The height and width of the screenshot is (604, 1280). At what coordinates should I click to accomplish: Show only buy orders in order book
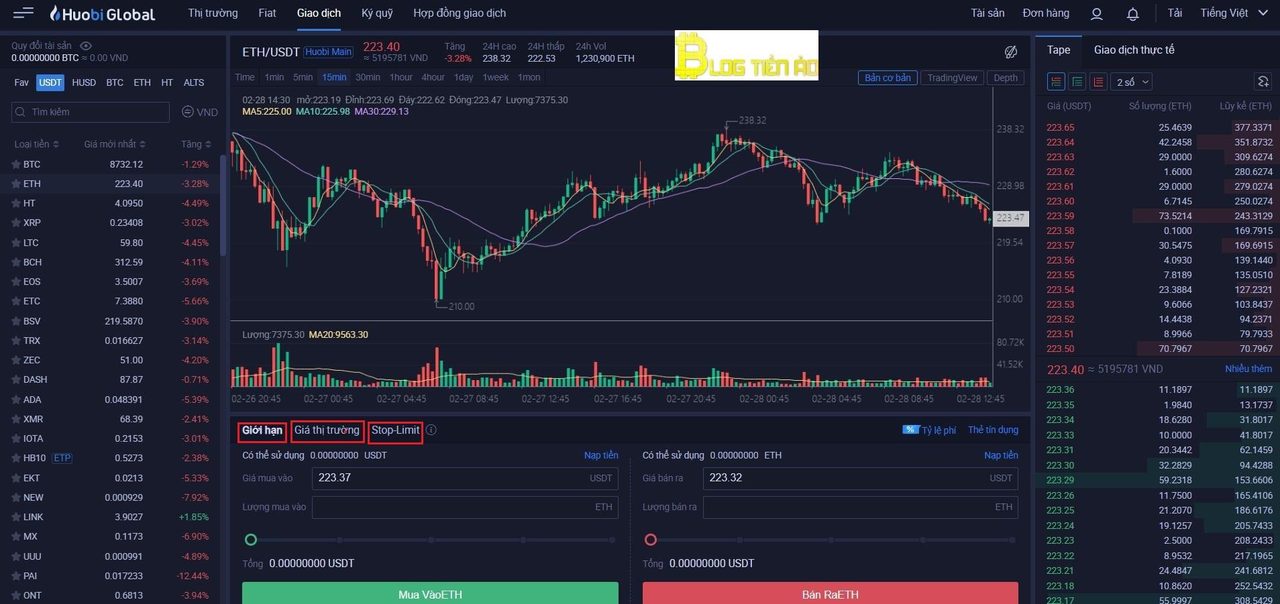click(x=1078, y=82)
